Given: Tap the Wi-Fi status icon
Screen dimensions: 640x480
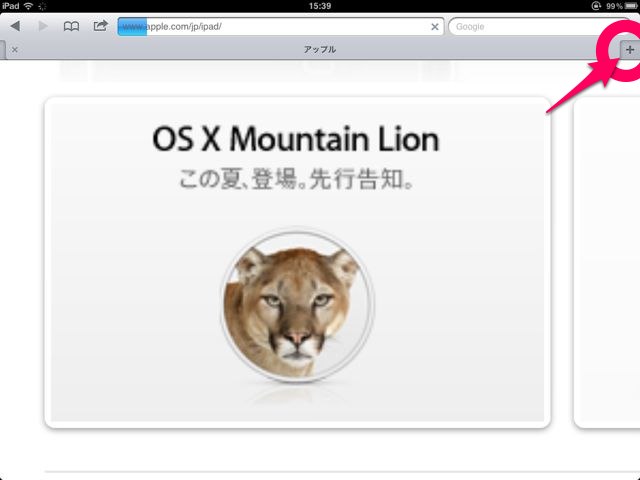Looking at the screenshot, I should [28, 6].
